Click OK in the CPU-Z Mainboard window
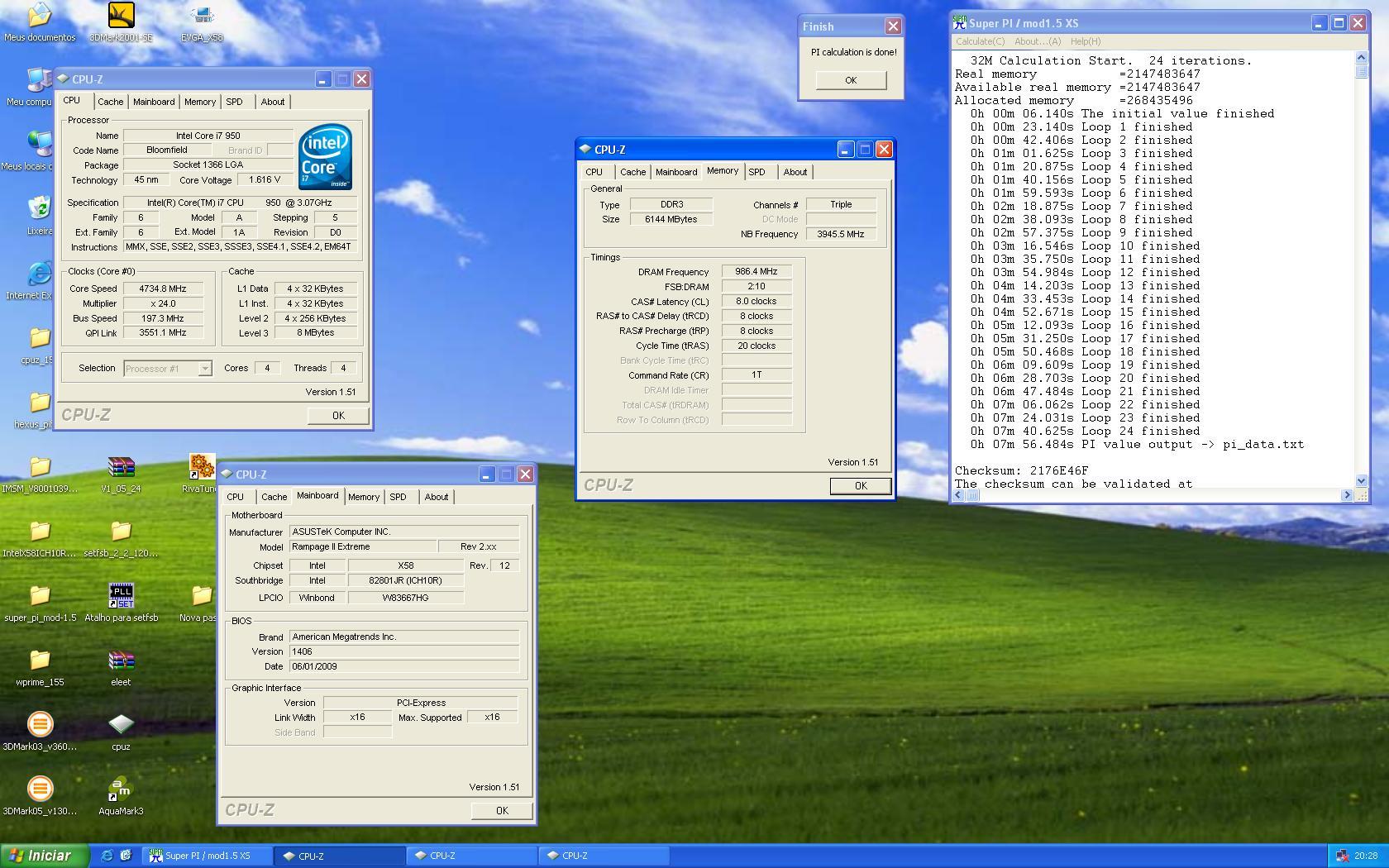The image size is (1389, 868). [502, 810]
